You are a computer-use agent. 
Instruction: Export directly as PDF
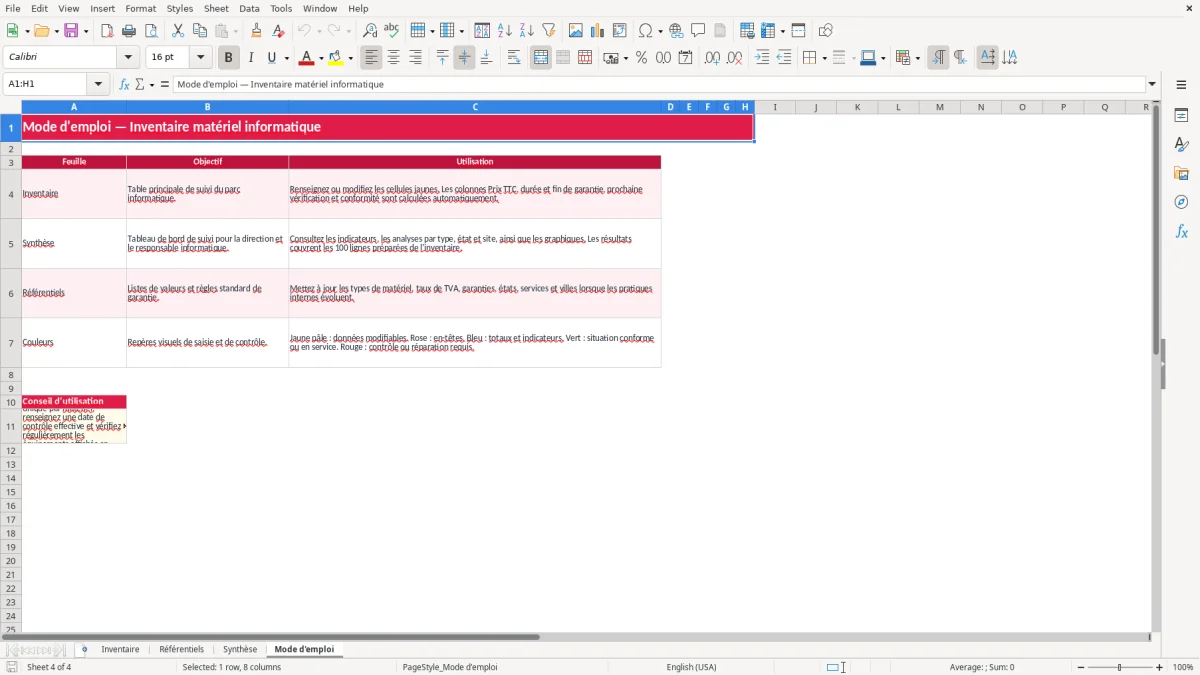pyautogui.click(x=107, y=31)
